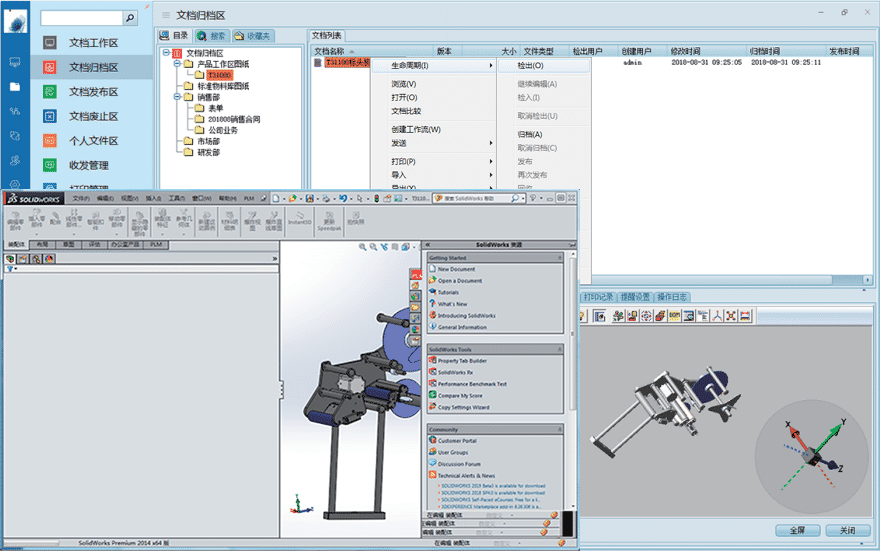This screenshot has width=880, height=551.
Task: Open the 文档发布区 area
Action: [93, 91]
